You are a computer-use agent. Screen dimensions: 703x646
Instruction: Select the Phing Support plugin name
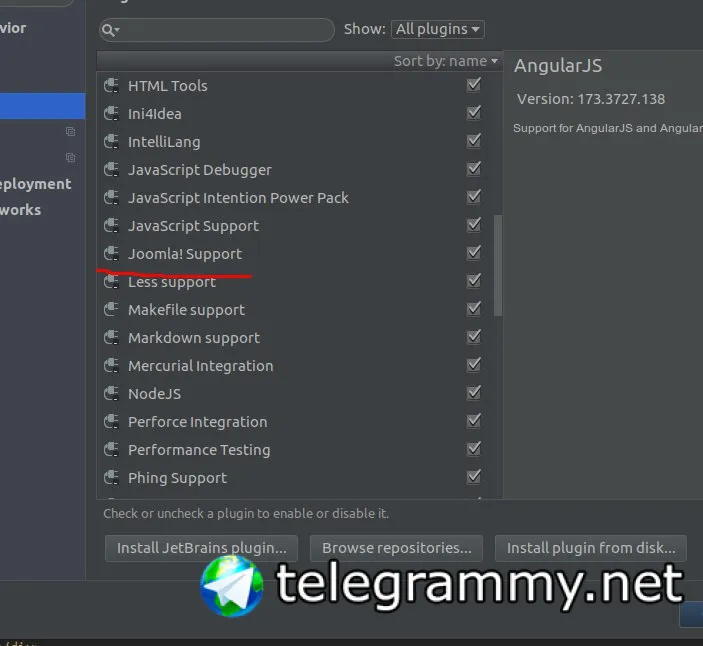[x=178, y=478]
